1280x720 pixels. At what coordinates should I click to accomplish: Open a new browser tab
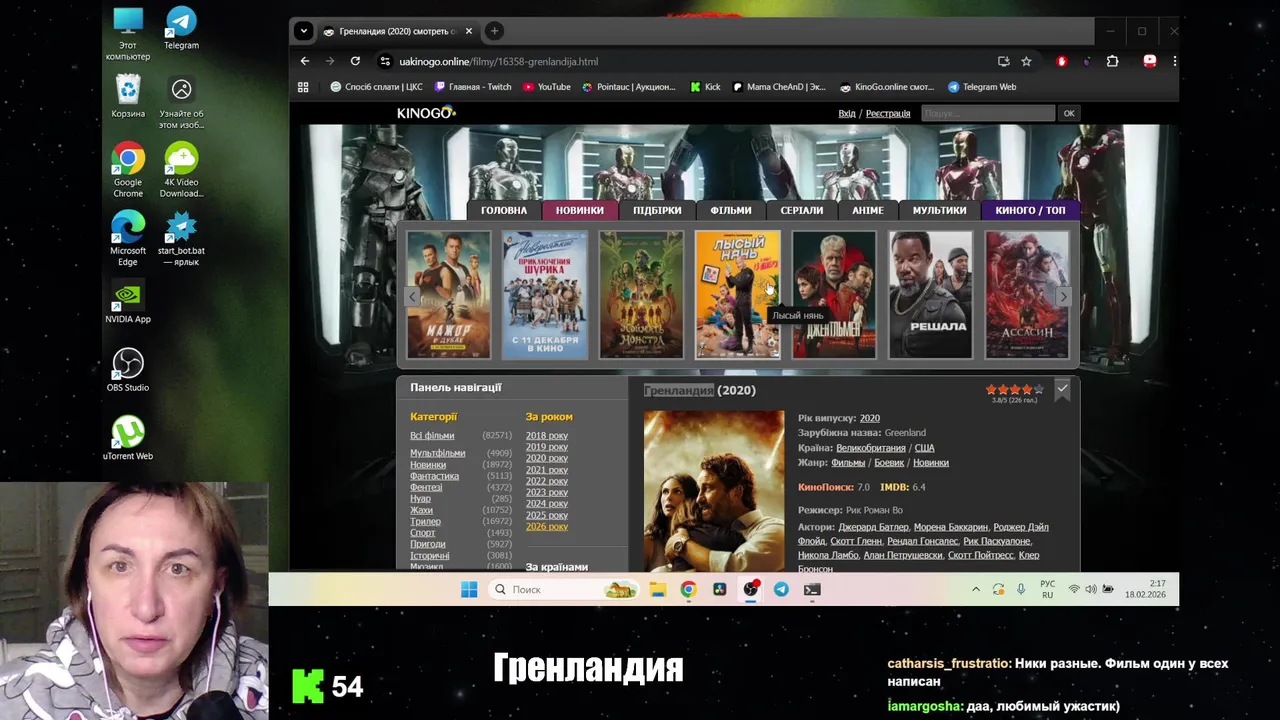(x=494, y=31)
